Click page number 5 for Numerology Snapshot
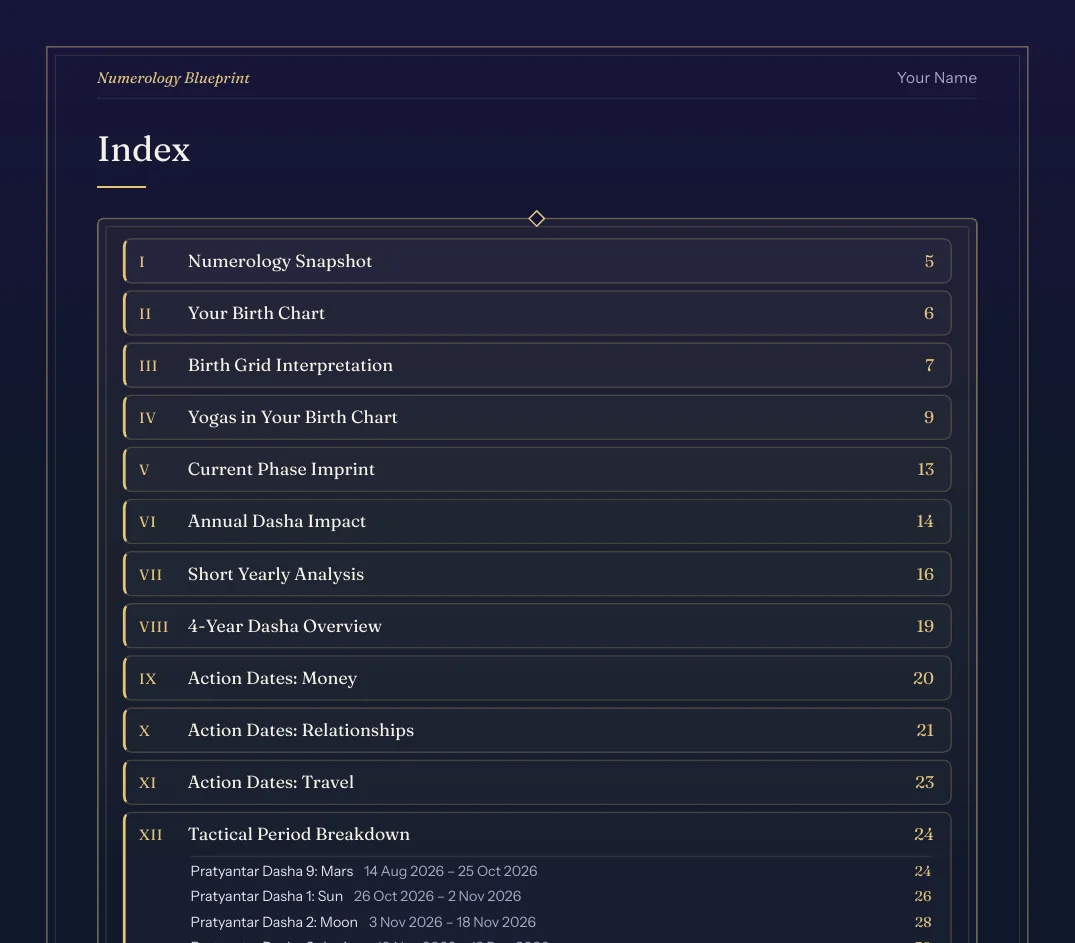Viewport: 1075px width, 943px height. (x=929, y=261)
